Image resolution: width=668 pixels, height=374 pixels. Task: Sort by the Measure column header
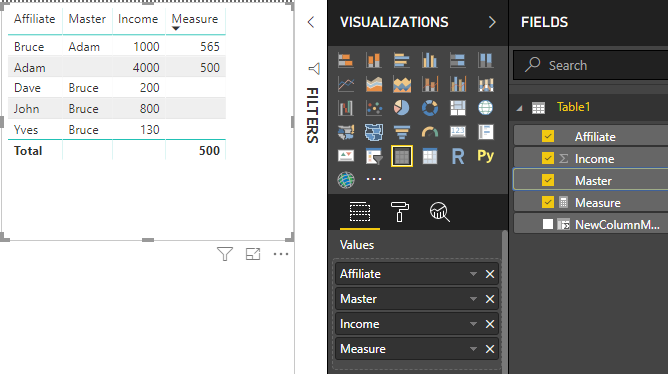coord(195,19)
